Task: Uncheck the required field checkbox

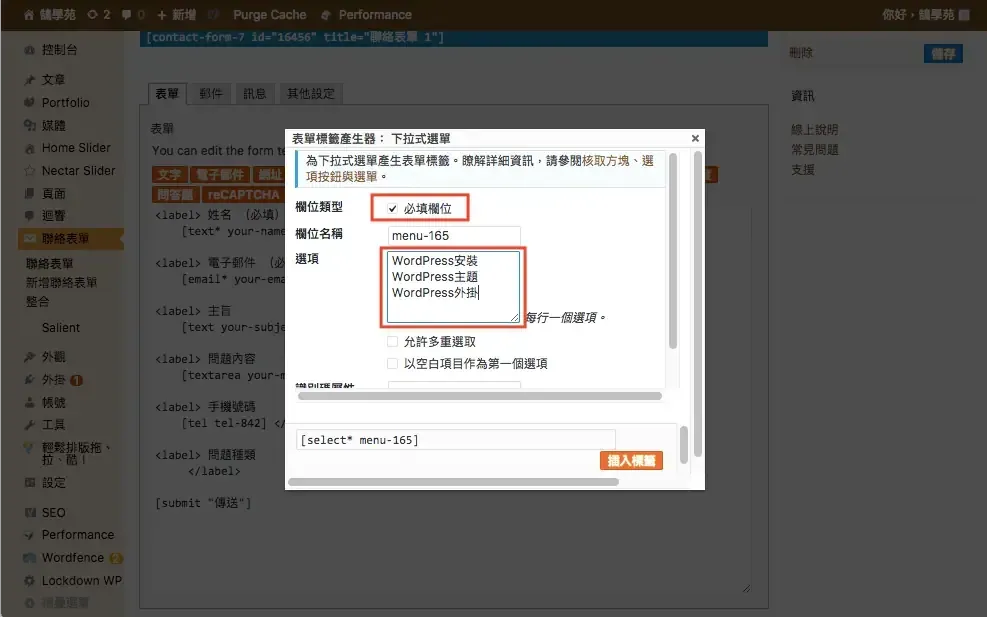Action: pos(392,208)
